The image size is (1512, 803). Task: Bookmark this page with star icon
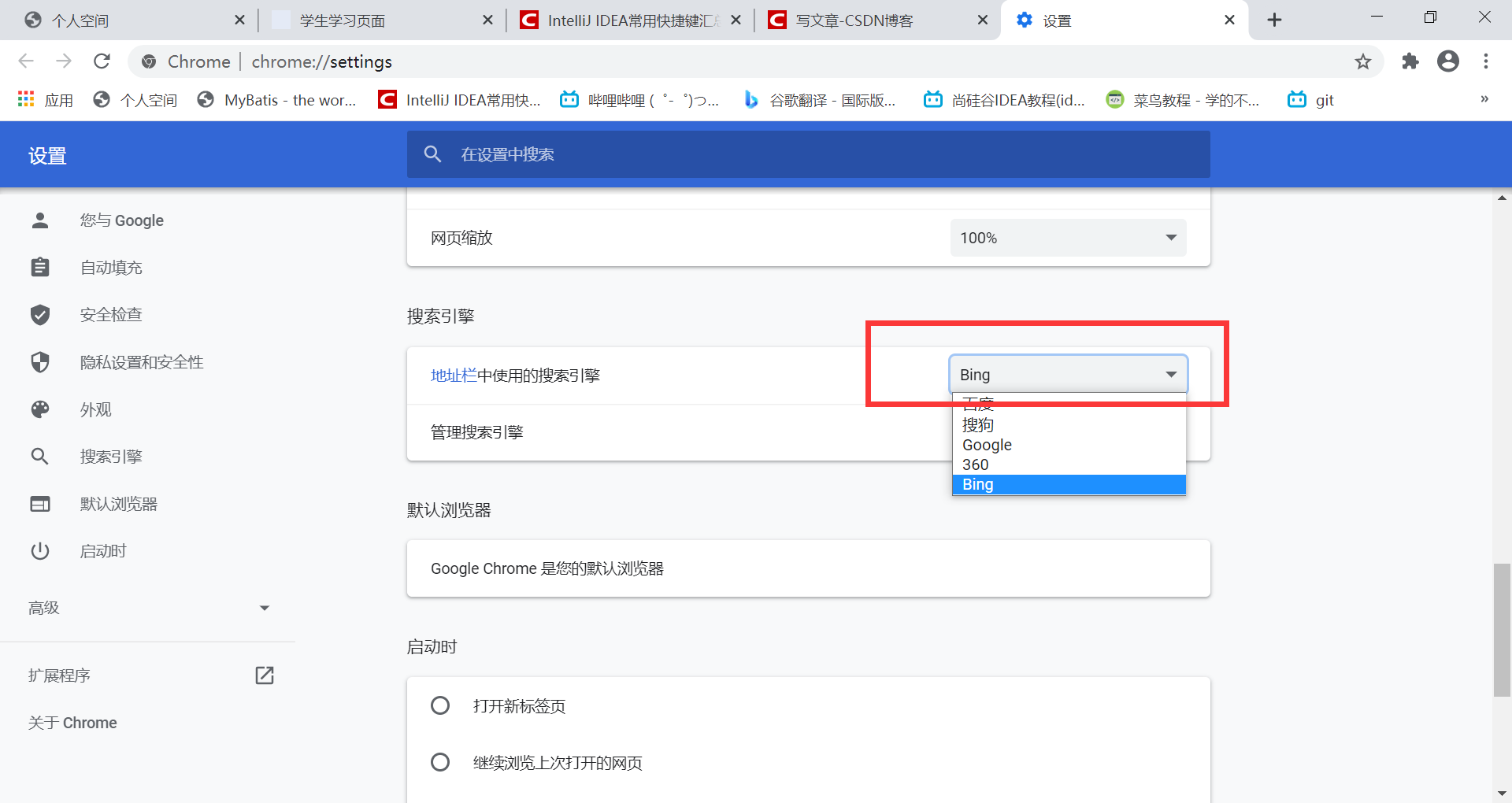pyautogui.click(x=1363, y=61)
